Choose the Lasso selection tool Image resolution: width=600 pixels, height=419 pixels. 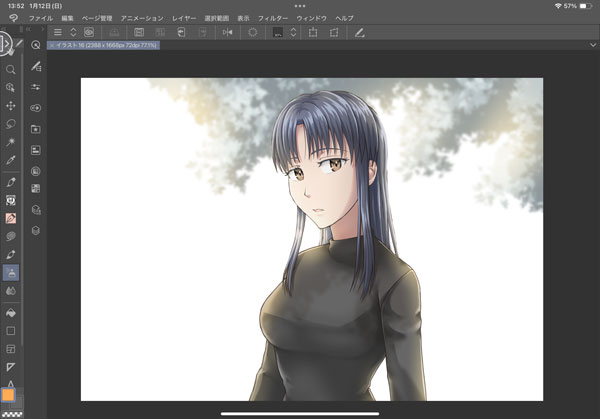(11, 123)
